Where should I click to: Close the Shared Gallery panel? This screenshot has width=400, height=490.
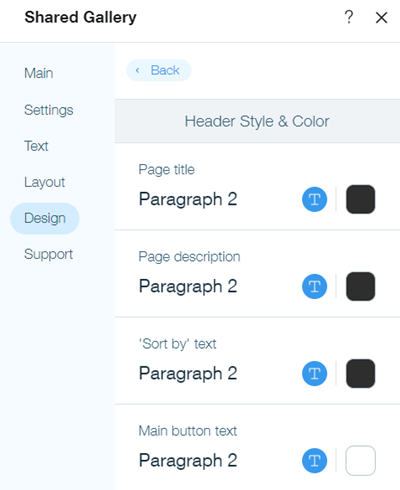[381, 18]
